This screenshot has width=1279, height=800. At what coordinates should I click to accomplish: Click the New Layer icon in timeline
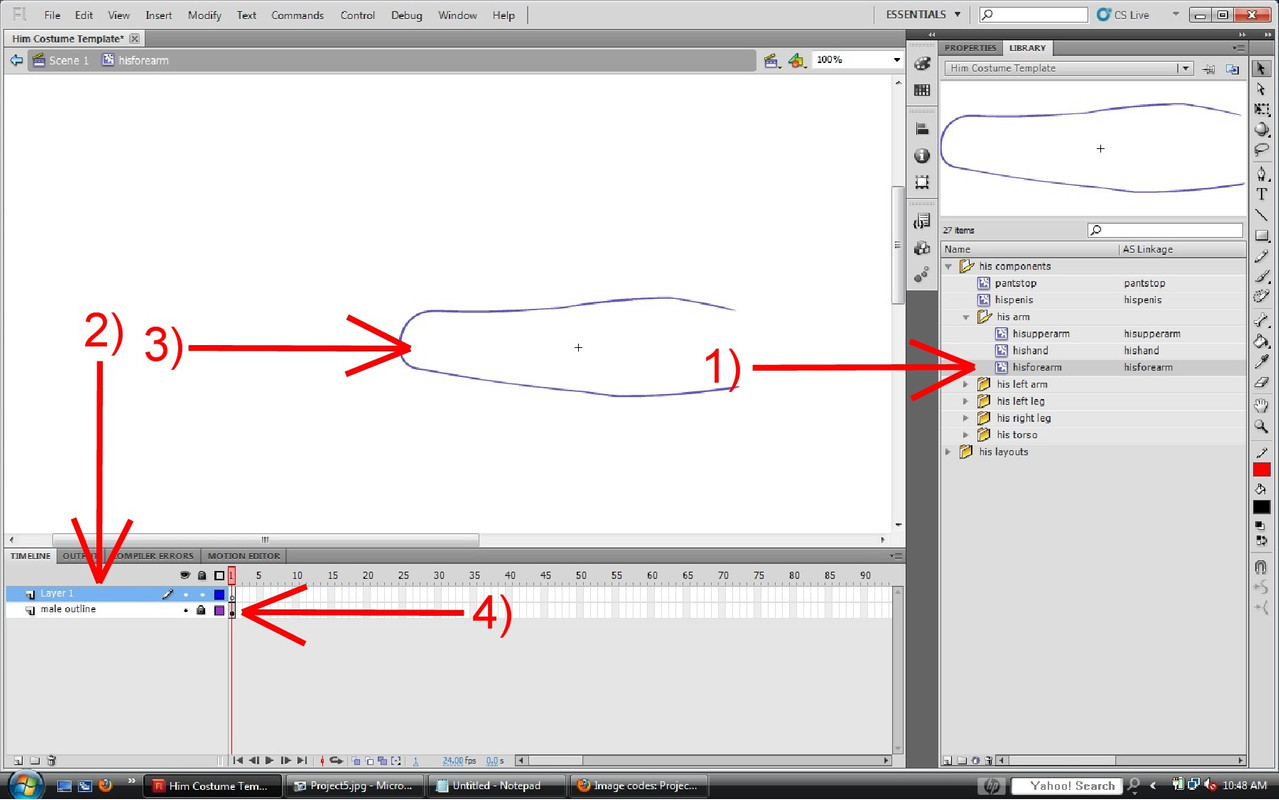(x=18, y=761)
